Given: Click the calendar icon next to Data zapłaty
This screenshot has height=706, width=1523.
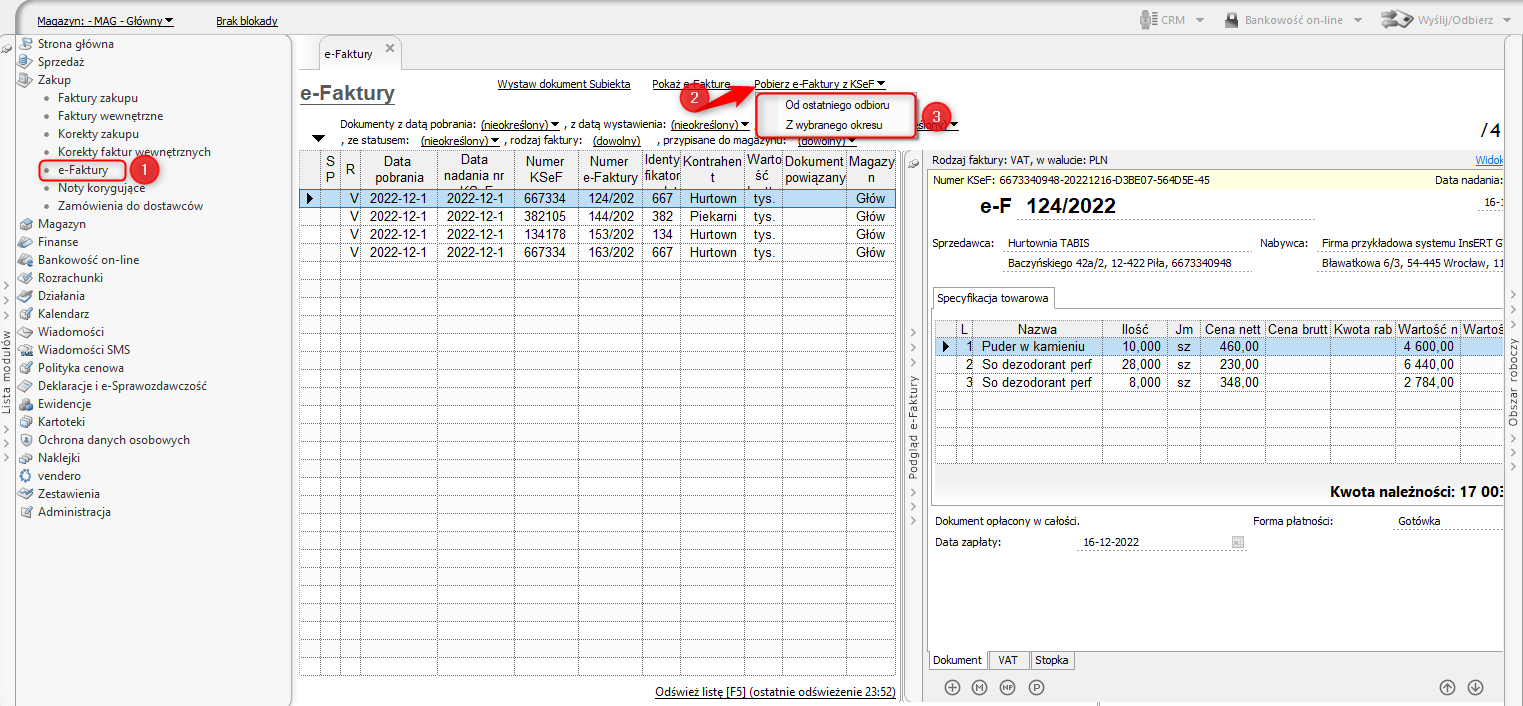Looking at the screenshot, I should pos(1237,542).
